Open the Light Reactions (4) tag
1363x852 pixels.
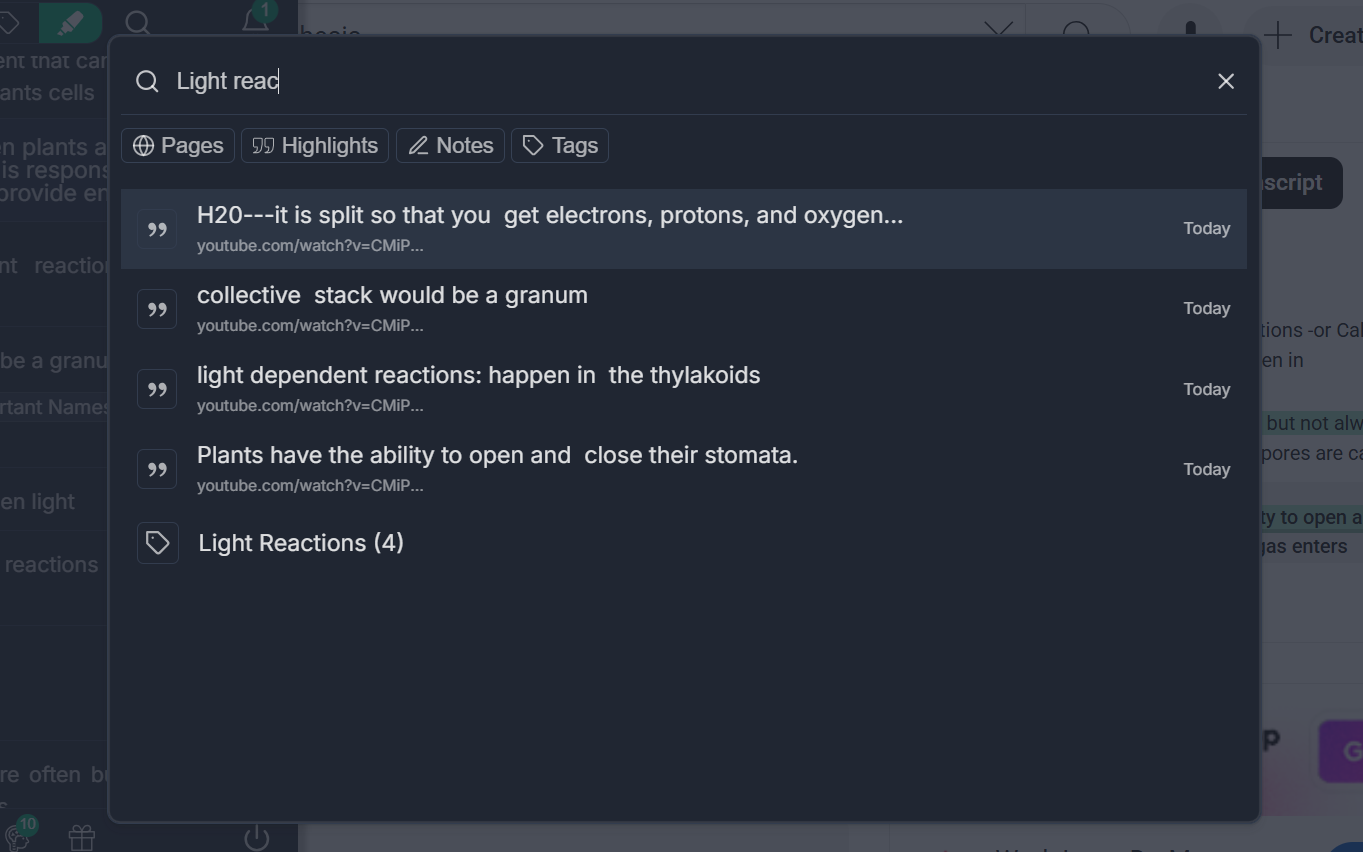click(300, 543)
